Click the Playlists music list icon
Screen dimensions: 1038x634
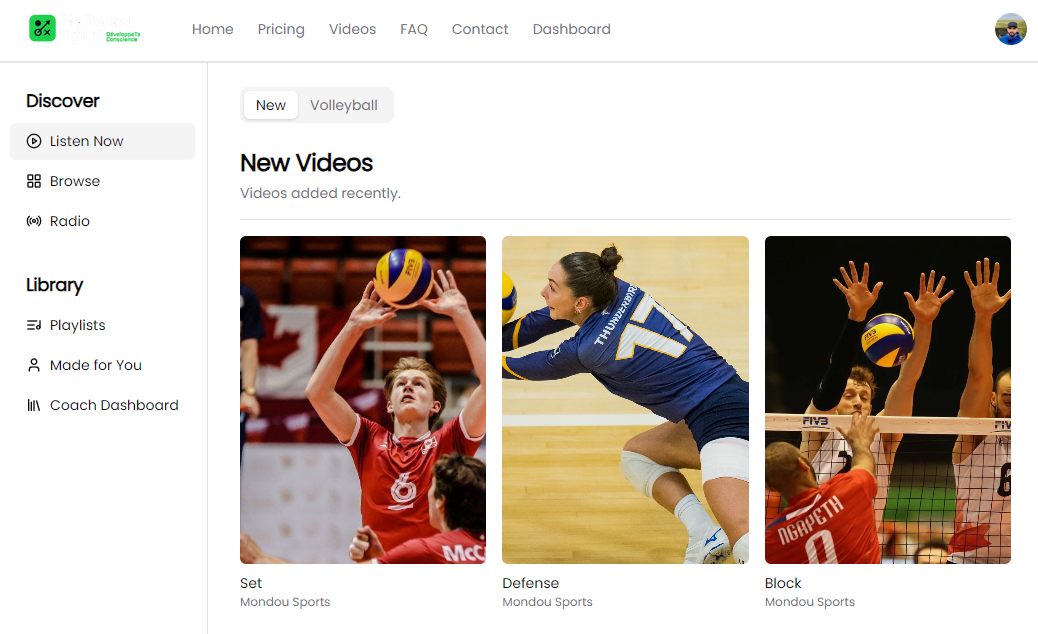[x=34, y=325]
